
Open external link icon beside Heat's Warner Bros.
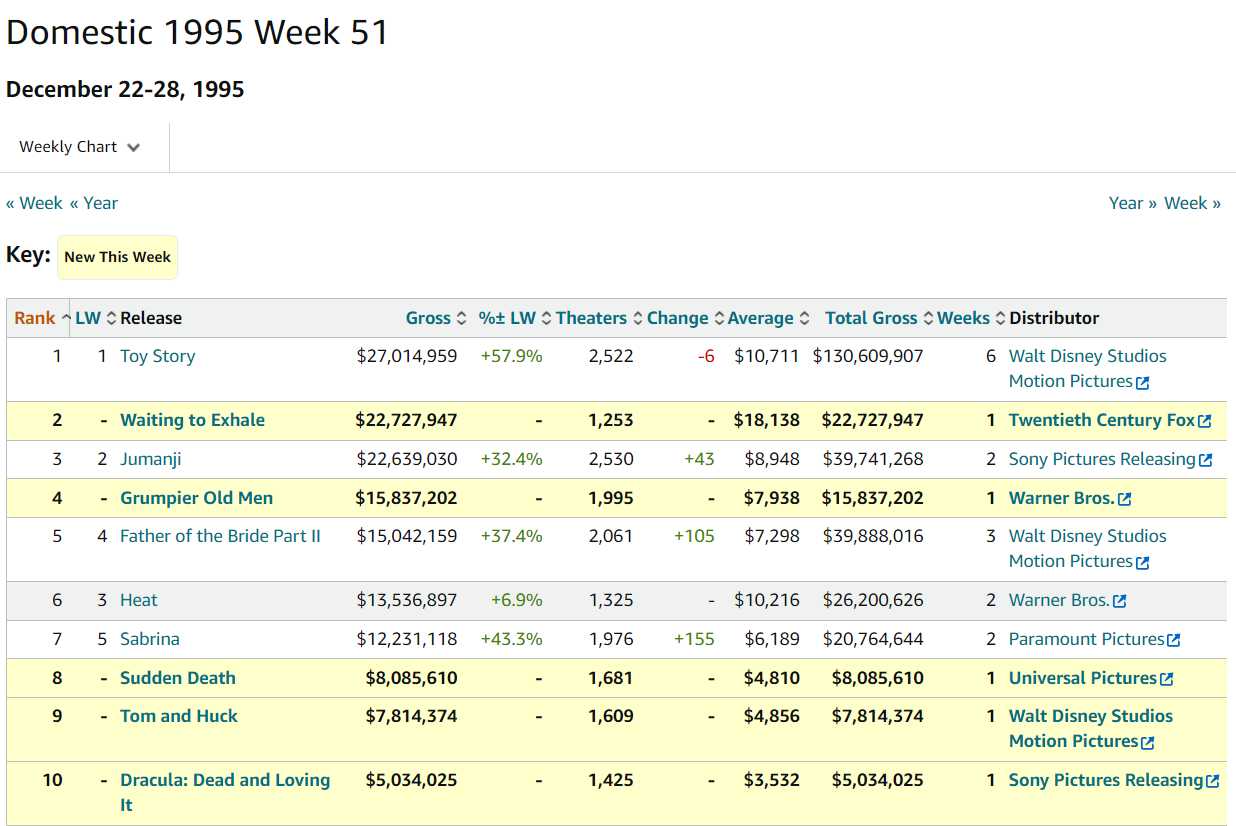pyautogui.click(x=1120, y=601)
